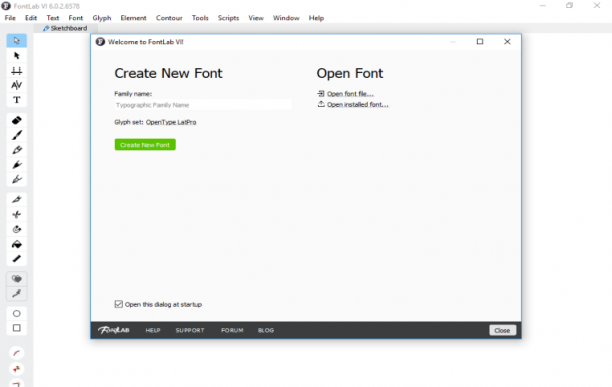Open the Scripts menu
Image resolution: width=612 pixels, height=387 pixels.
coord(228,18)
